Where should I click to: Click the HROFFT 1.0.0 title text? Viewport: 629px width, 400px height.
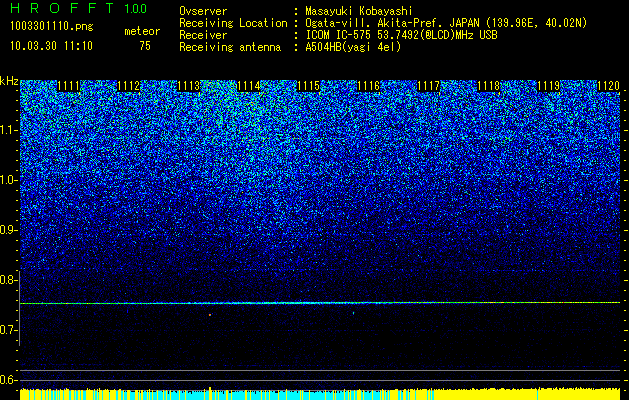click(79, 8)
